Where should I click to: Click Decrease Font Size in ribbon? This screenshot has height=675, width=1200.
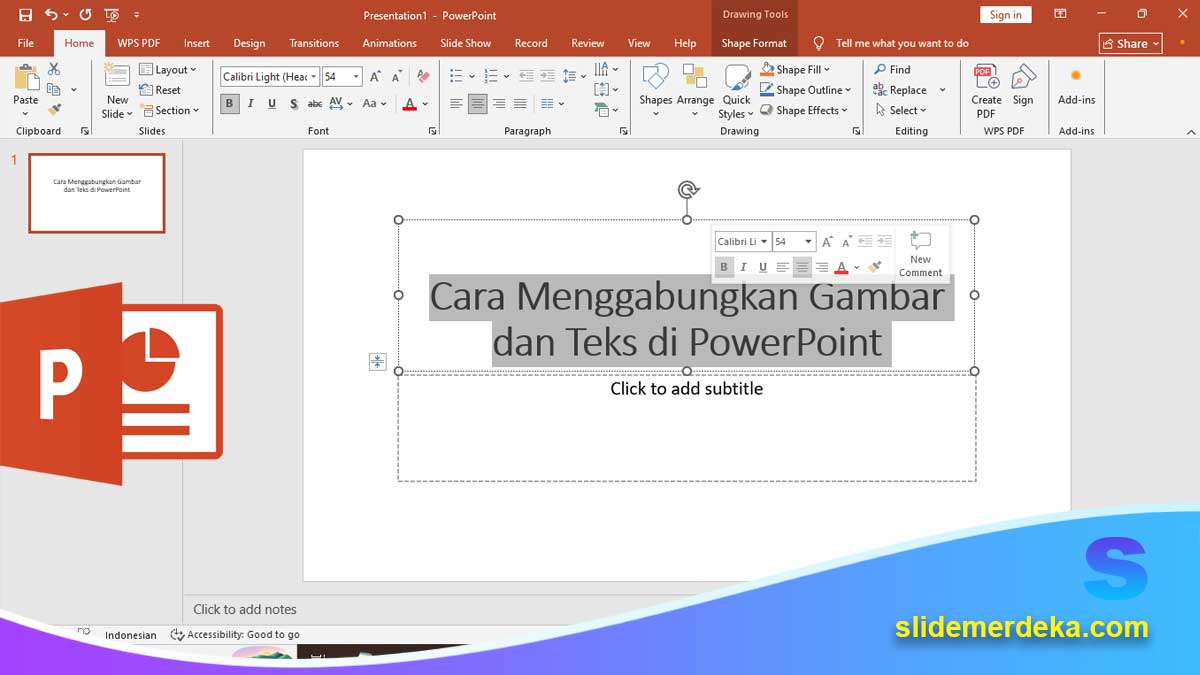click(397, 76)
